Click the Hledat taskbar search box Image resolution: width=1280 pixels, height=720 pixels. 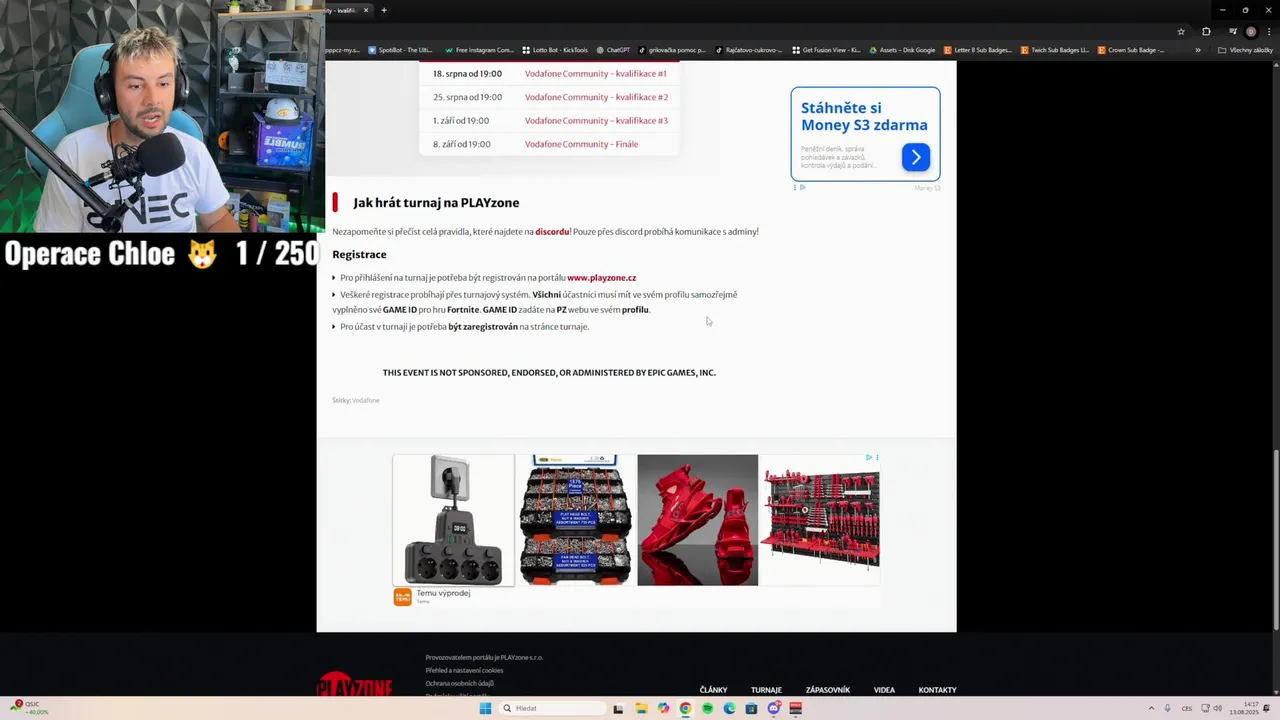553,708
